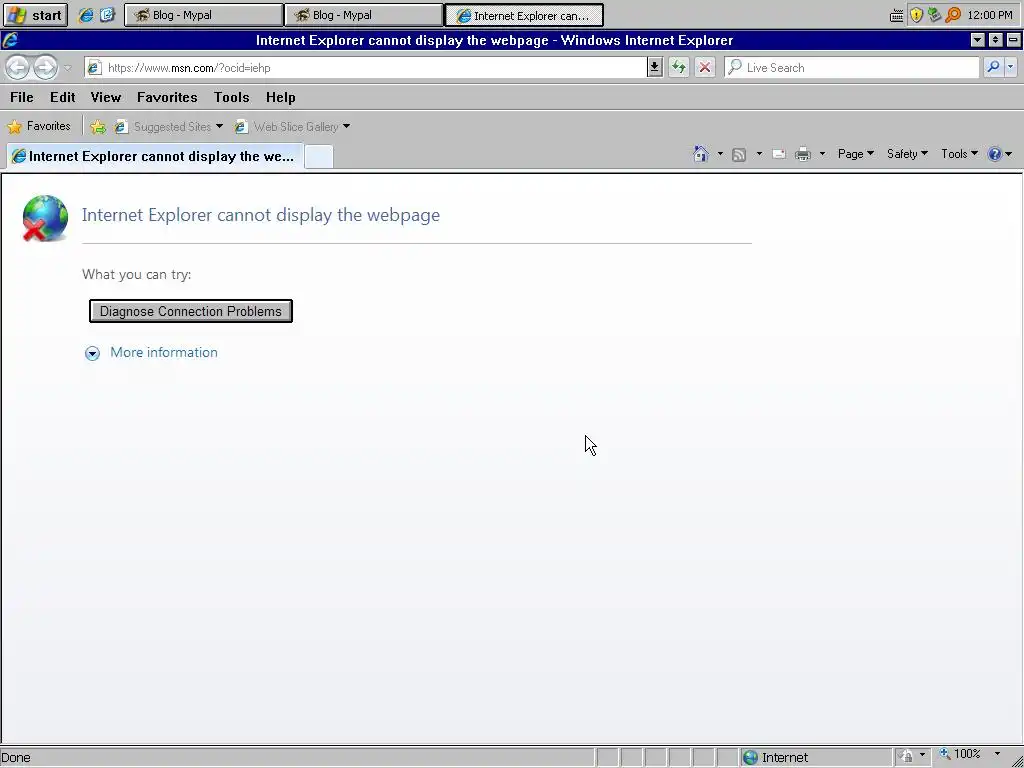Click the globe with red X error icon
The height and width of the screenshot is (768, 1024).
44,217
